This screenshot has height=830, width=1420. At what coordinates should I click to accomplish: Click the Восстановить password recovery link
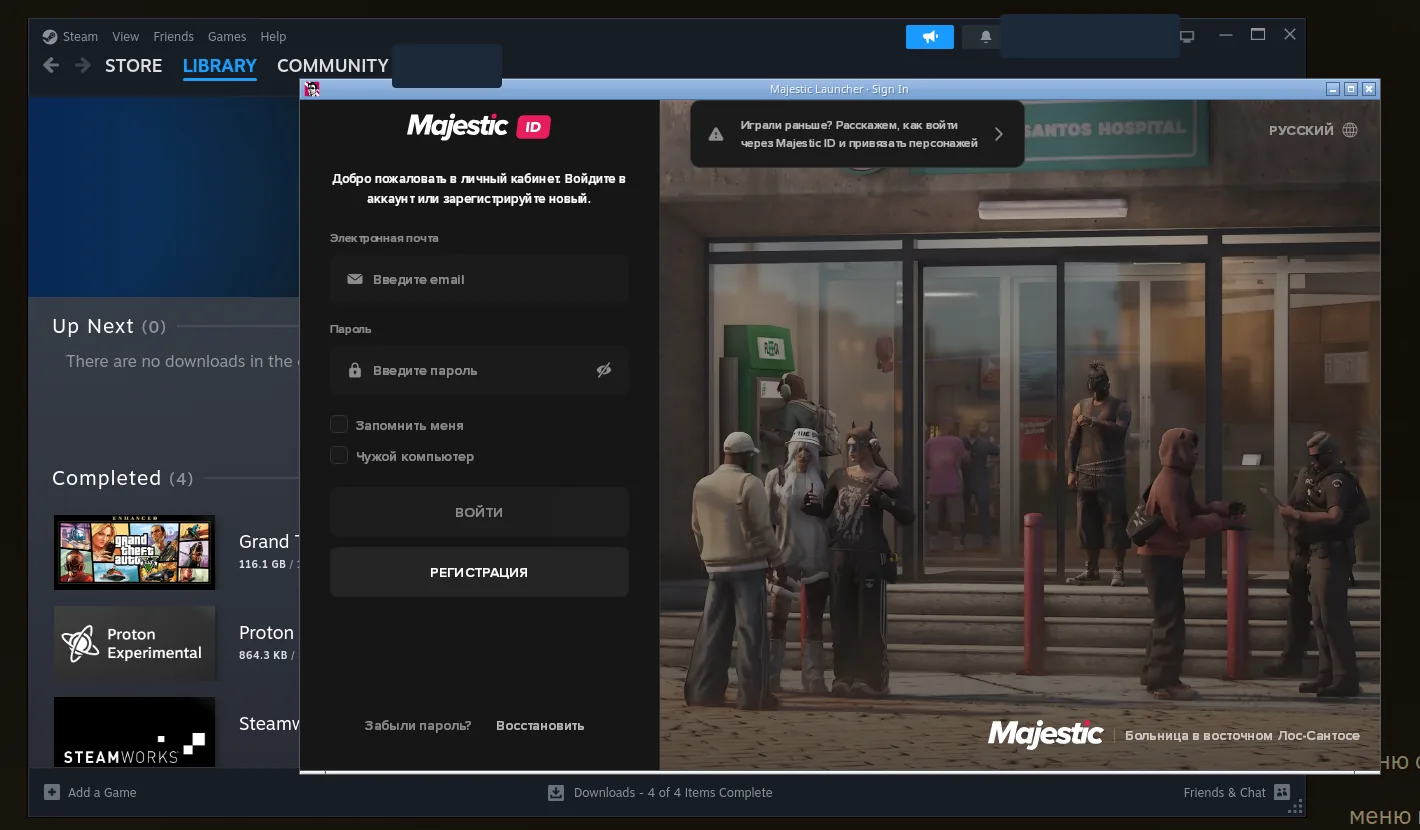pos(540,725)
